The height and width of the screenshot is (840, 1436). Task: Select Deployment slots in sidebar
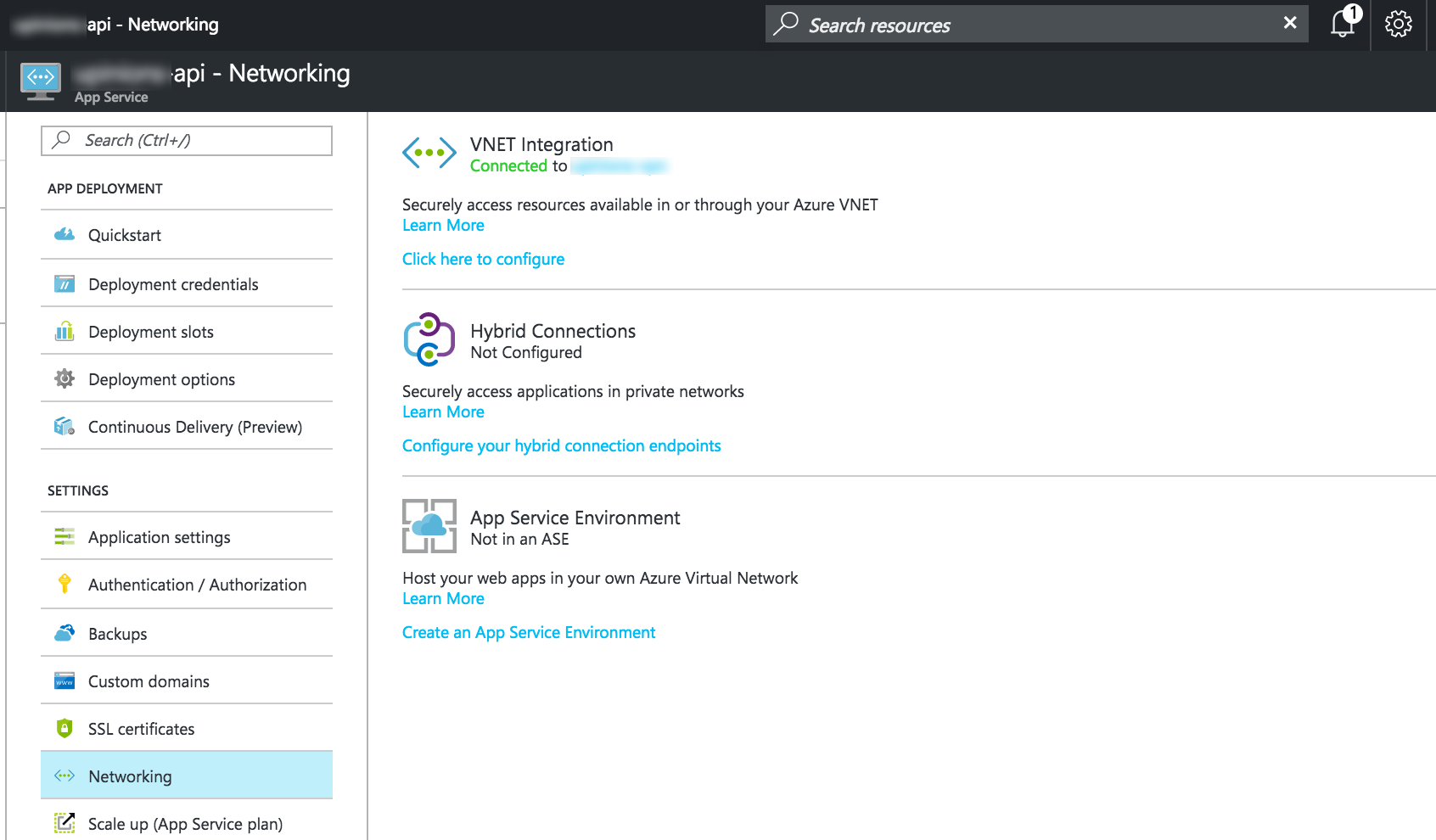pyautogui.click(x=151, y=332)
